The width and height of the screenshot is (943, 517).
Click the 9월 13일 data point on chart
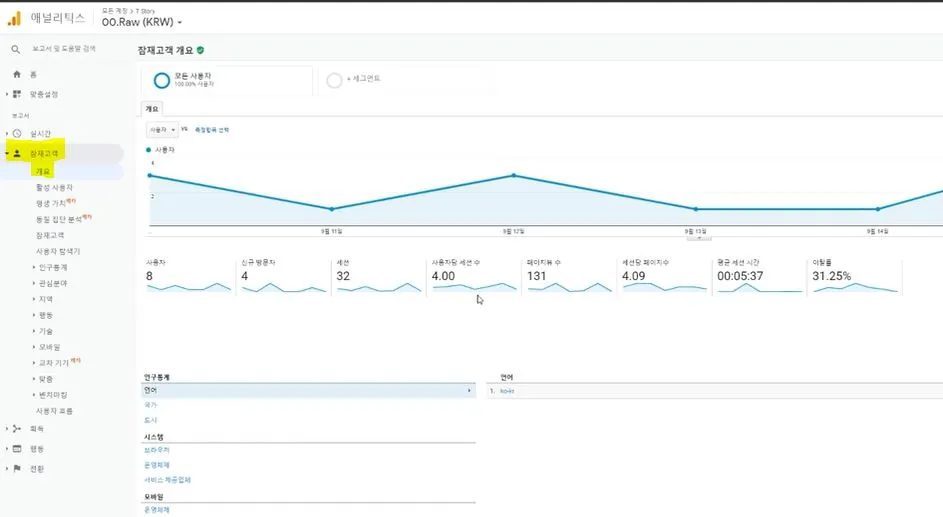696,209
